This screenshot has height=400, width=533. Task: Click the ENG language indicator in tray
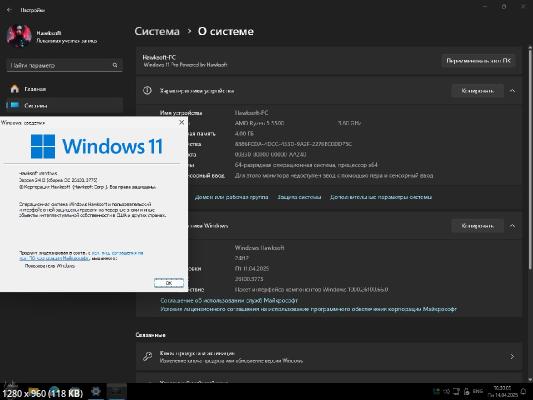[478, 392]
